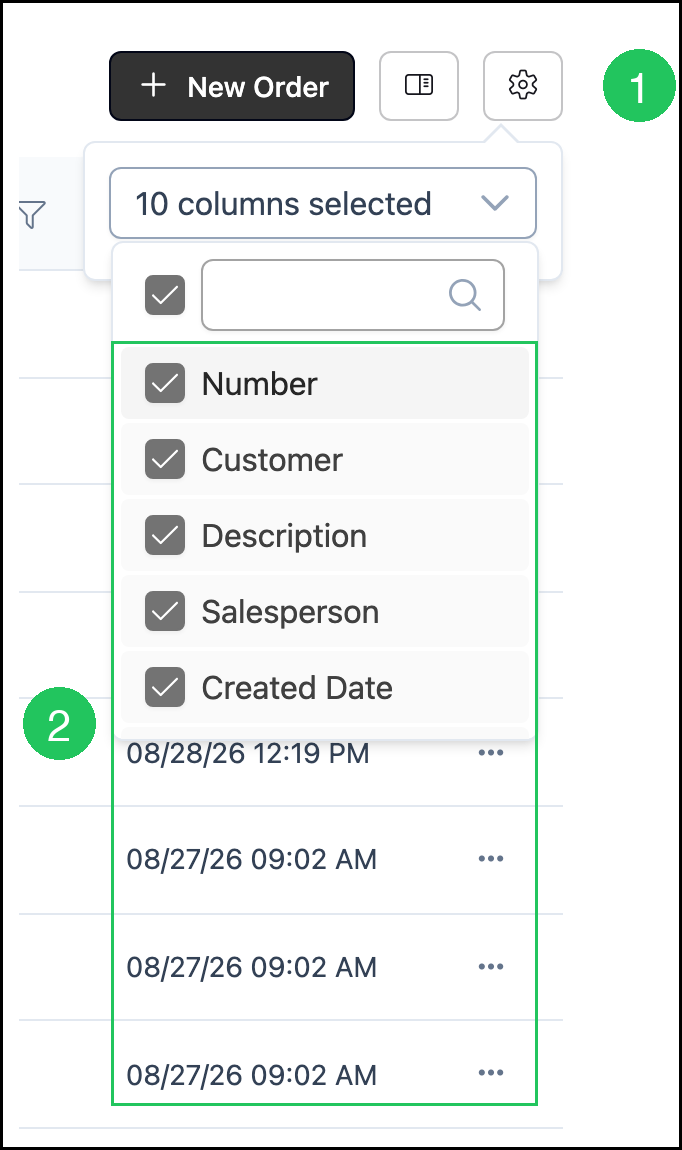Uncheck the Customer column checkbox

[x=165, y=459]
